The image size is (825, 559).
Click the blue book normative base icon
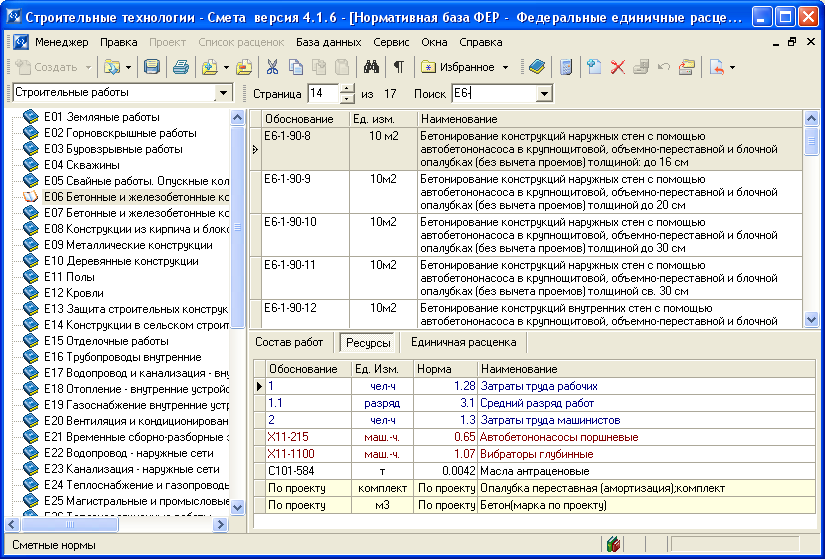pyautogui.click(x=537, y=67)
